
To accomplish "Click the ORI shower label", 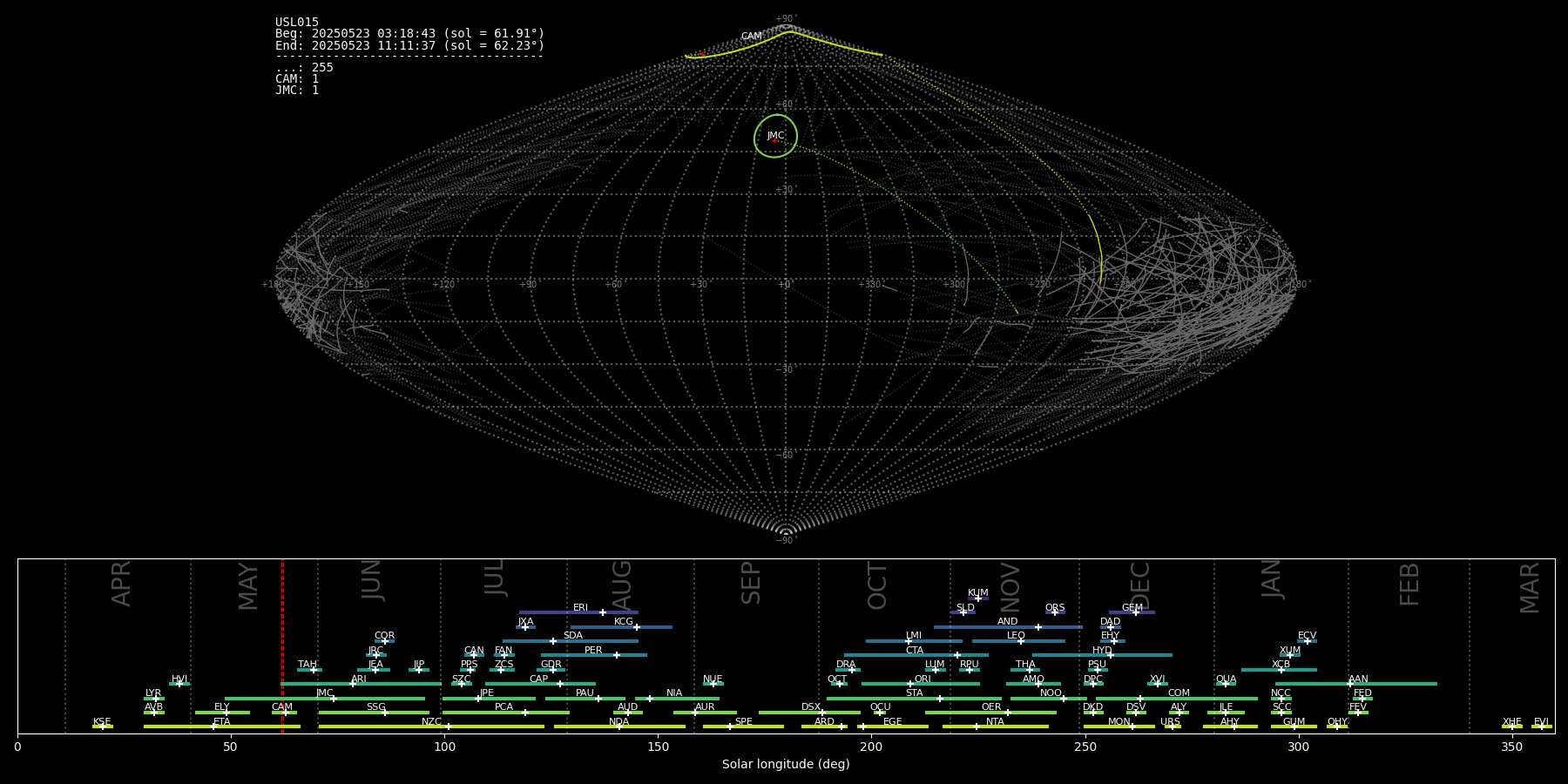I will pyautogui.click(x=923, y=679).
